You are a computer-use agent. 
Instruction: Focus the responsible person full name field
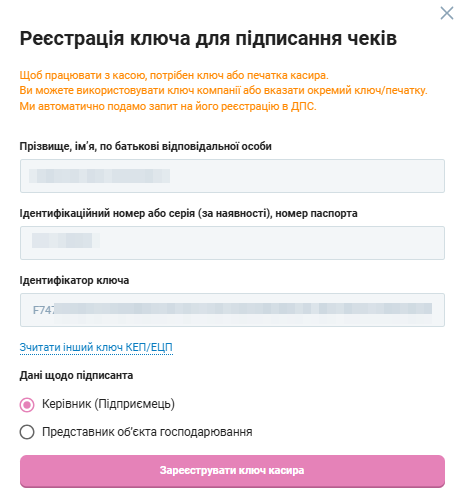[232, 176]
